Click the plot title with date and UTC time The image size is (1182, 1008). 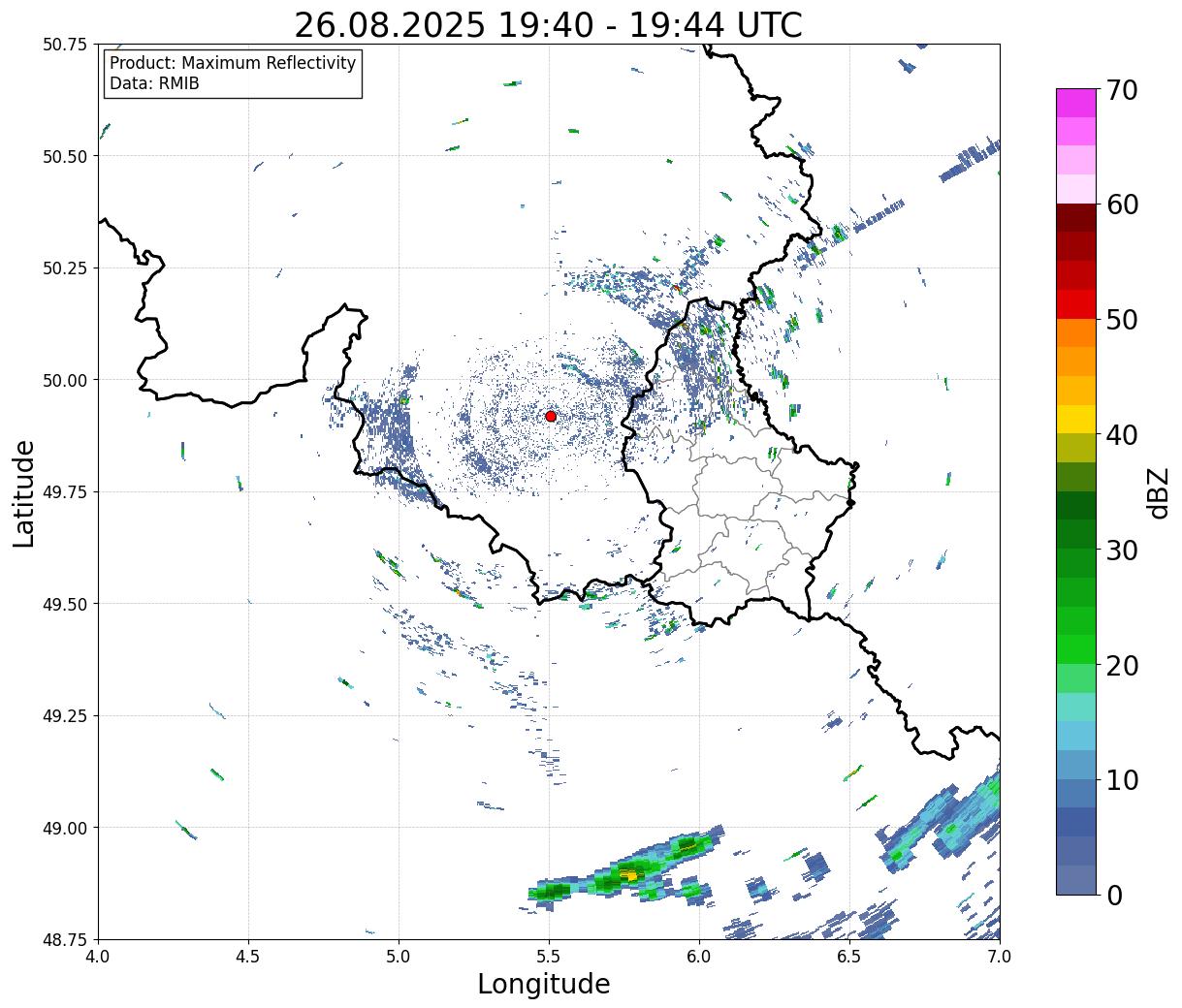point(548,24)
